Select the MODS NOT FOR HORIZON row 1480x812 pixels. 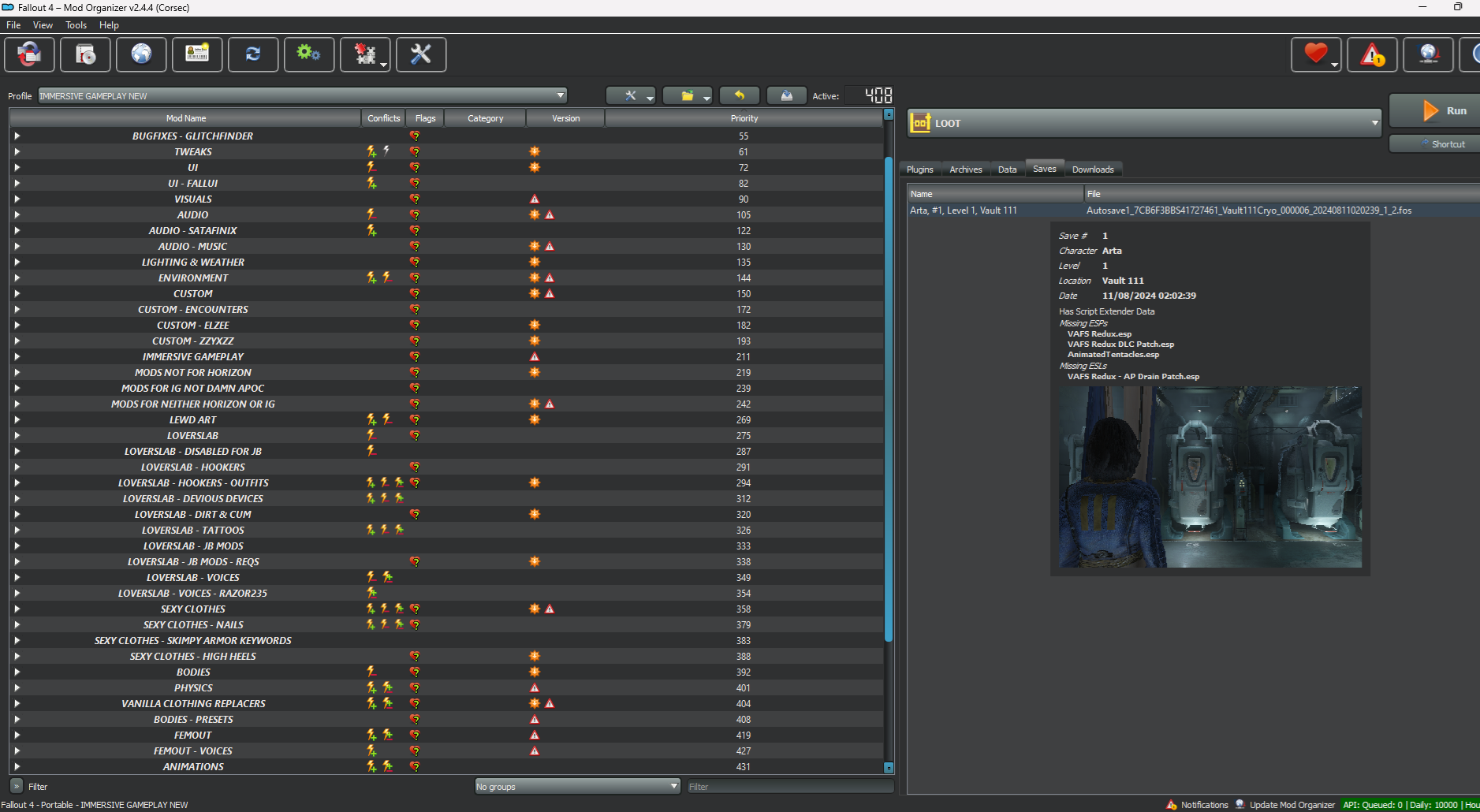coord(446,372)
